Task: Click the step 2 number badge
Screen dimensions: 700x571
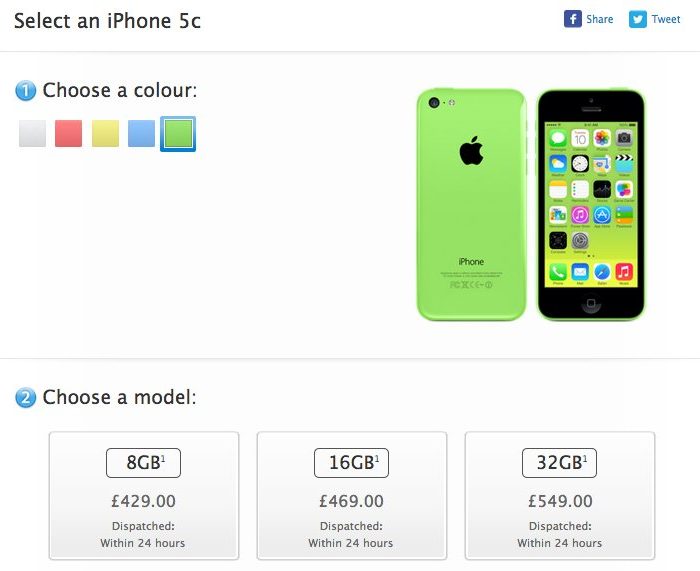Action: click(x=25, y=397)
